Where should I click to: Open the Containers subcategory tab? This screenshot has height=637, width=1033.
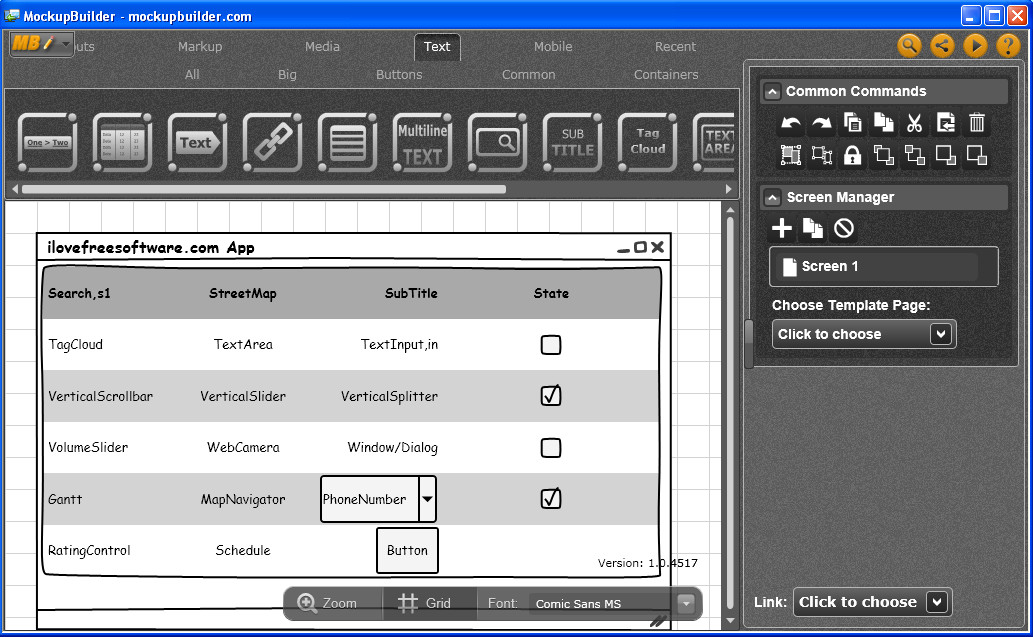[666, 74]
